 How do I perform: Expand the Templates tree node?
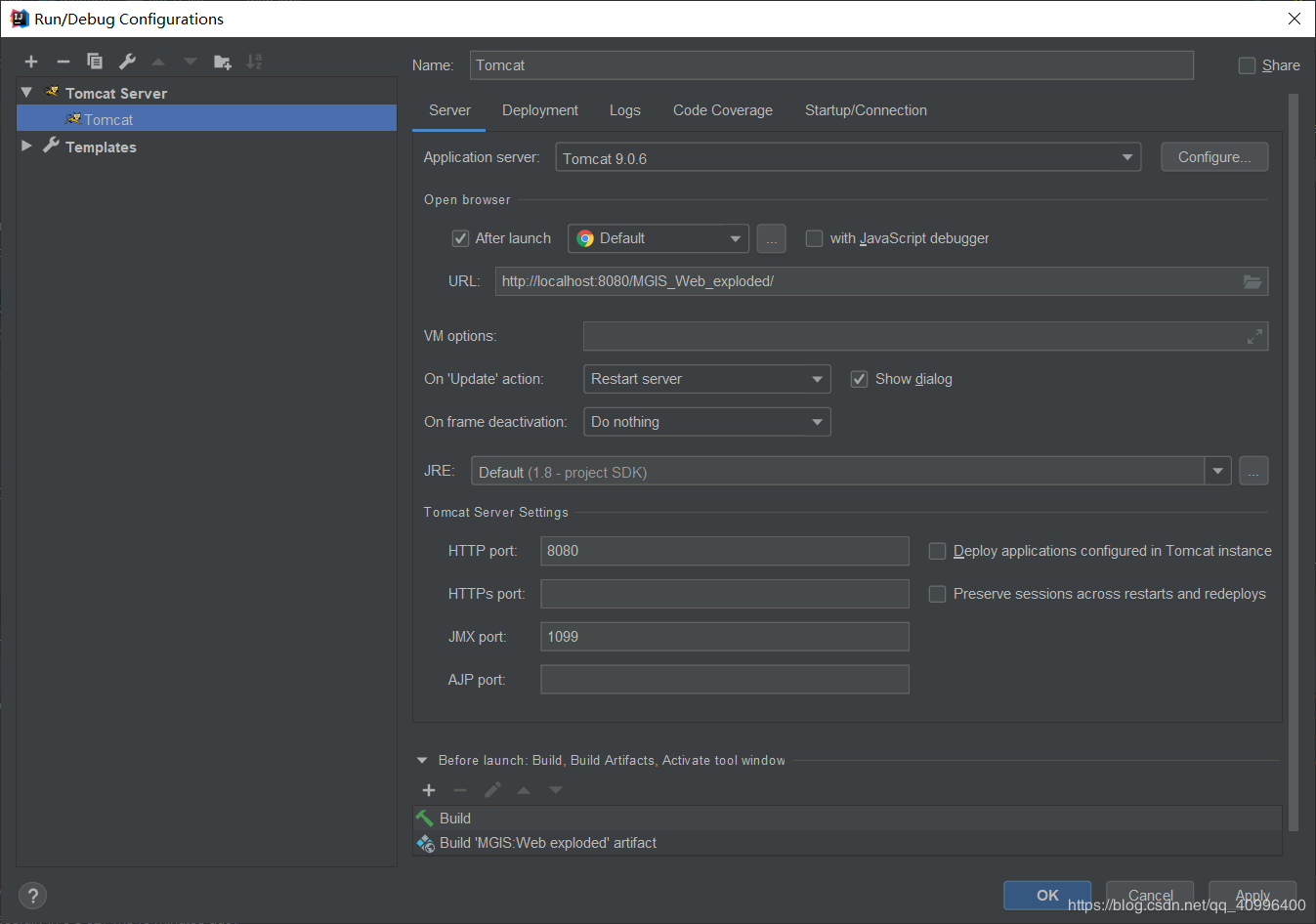[x=26, y=146]
